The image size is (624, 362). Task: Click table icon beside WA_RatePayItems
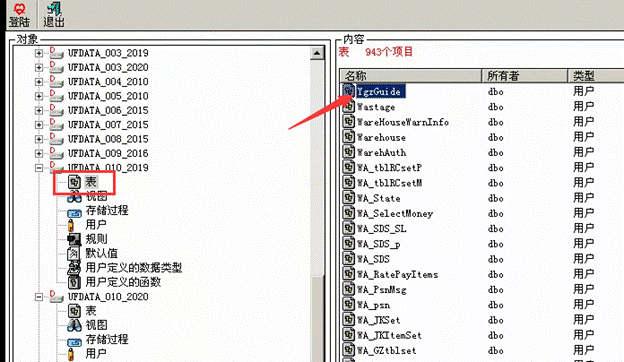pos(349,274)
